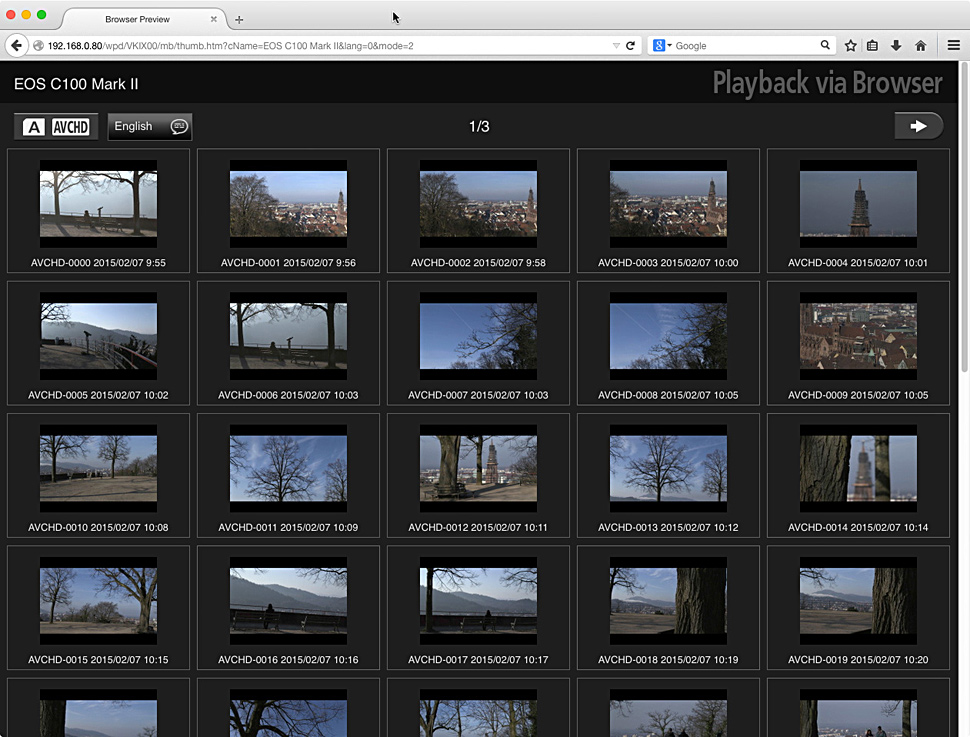Image resolution: width=970 pixels, height=737 pixels.
Task: Open the bookmarks list icon
Action: (x=873, y=46)
